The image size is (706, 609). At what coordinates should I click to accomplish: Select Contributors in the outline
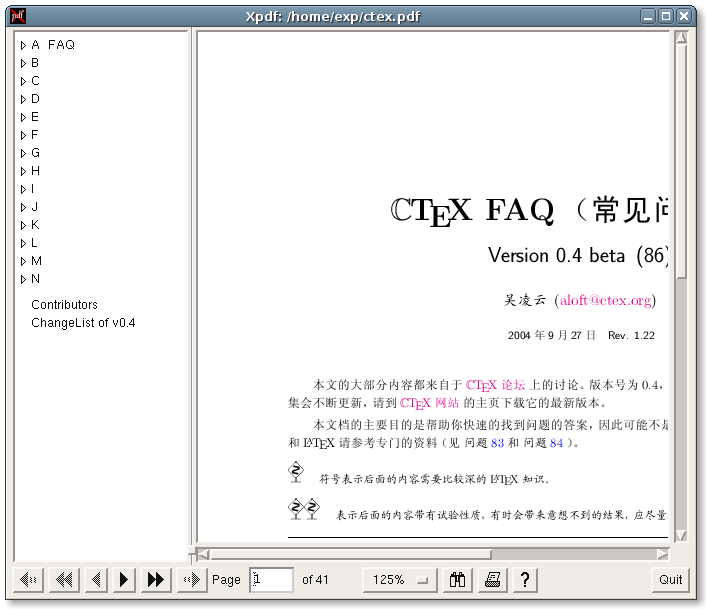click(x=64, y=305)
